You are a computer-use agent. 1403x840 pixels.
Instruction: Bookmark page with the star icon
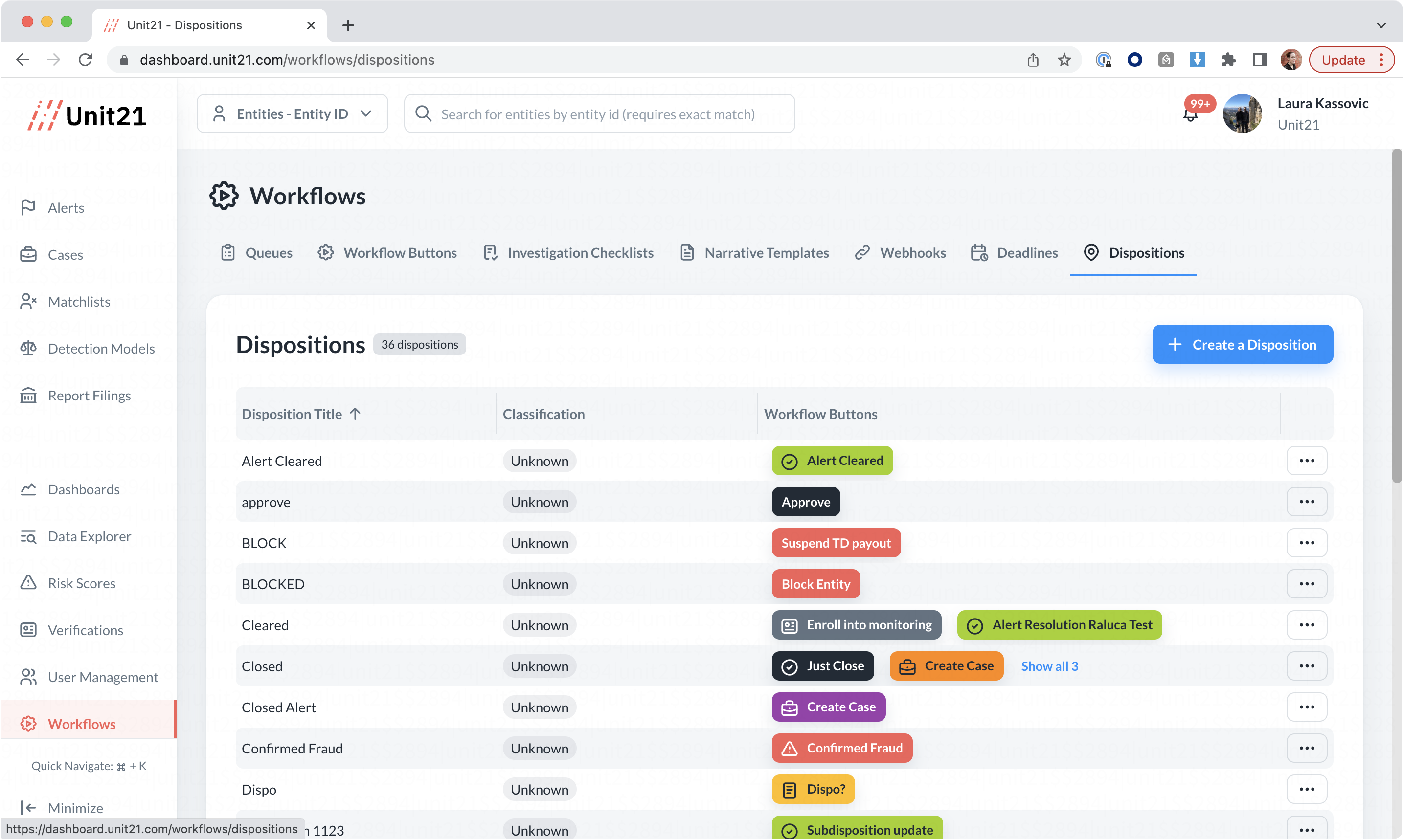(x=1064, y=60)
